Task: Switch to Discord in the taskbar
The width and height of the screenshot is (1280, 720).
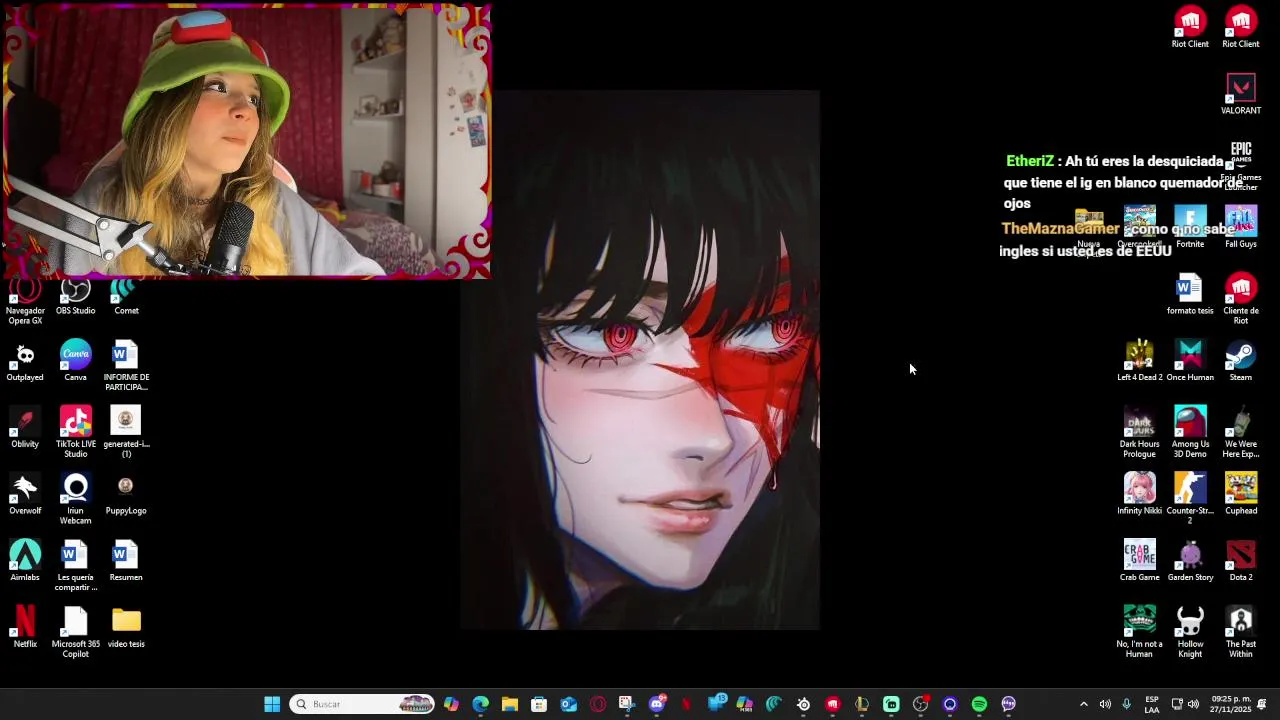Action: 657,704
